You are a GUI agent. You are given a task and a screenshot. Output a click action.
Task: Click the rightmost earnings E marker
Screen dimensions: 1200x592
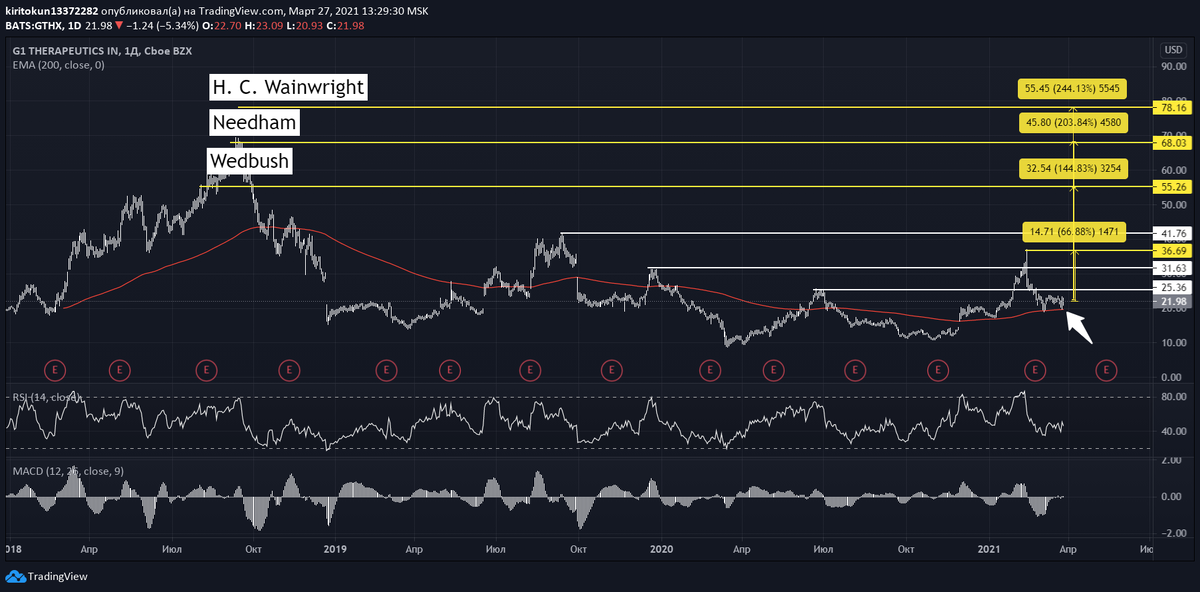tap(1106, 370)
